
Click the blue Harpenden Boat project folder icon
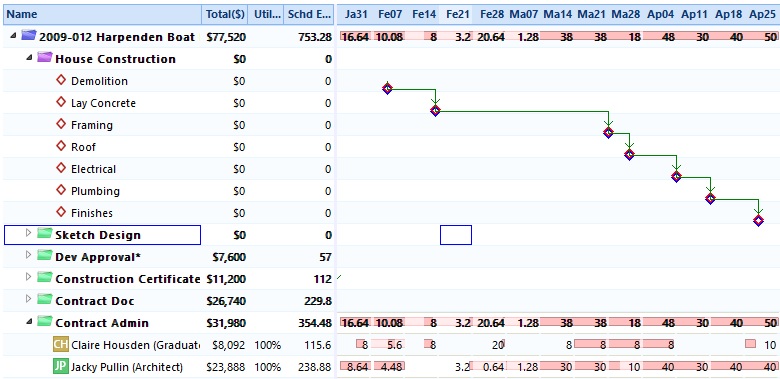coord(29,35)
